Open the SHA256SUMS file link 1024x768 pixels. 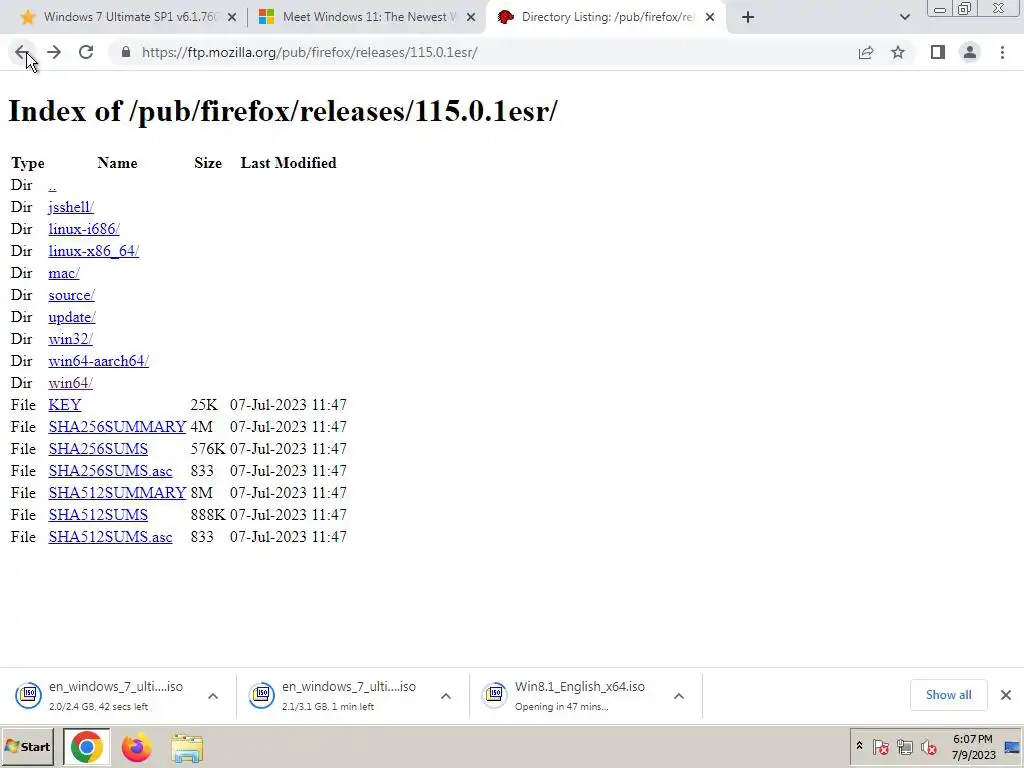(x=98, y=449)
